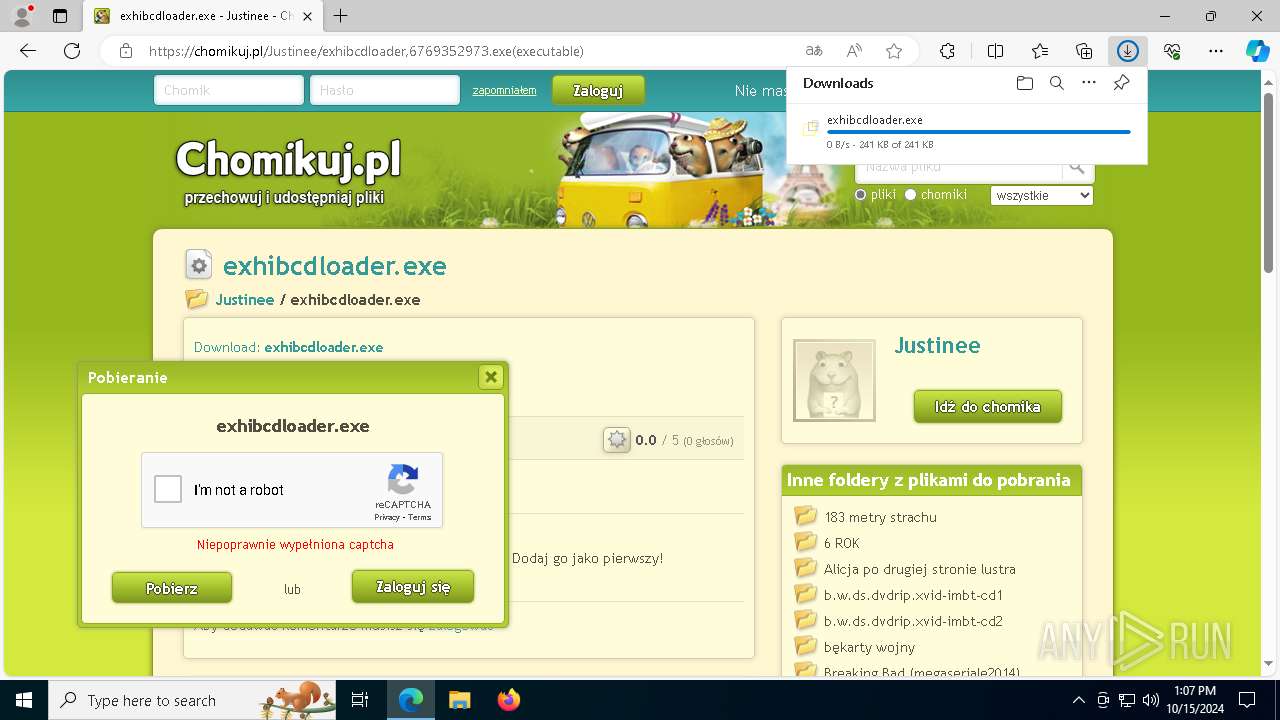Viewport: 1280px width, 720px height.
Task: Refresh the Chomikuj page
Action: pyautogui.click(x=72, y=51)
